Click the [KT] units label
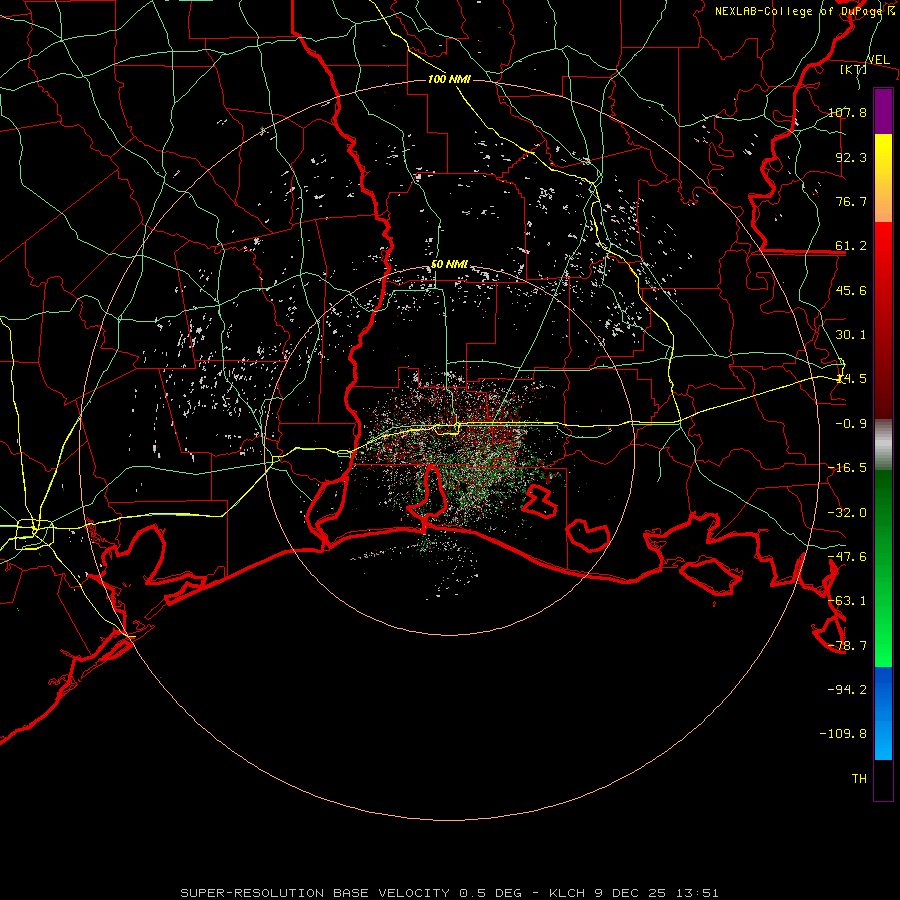Screen dimensions: 900x900 coord(854,69)
